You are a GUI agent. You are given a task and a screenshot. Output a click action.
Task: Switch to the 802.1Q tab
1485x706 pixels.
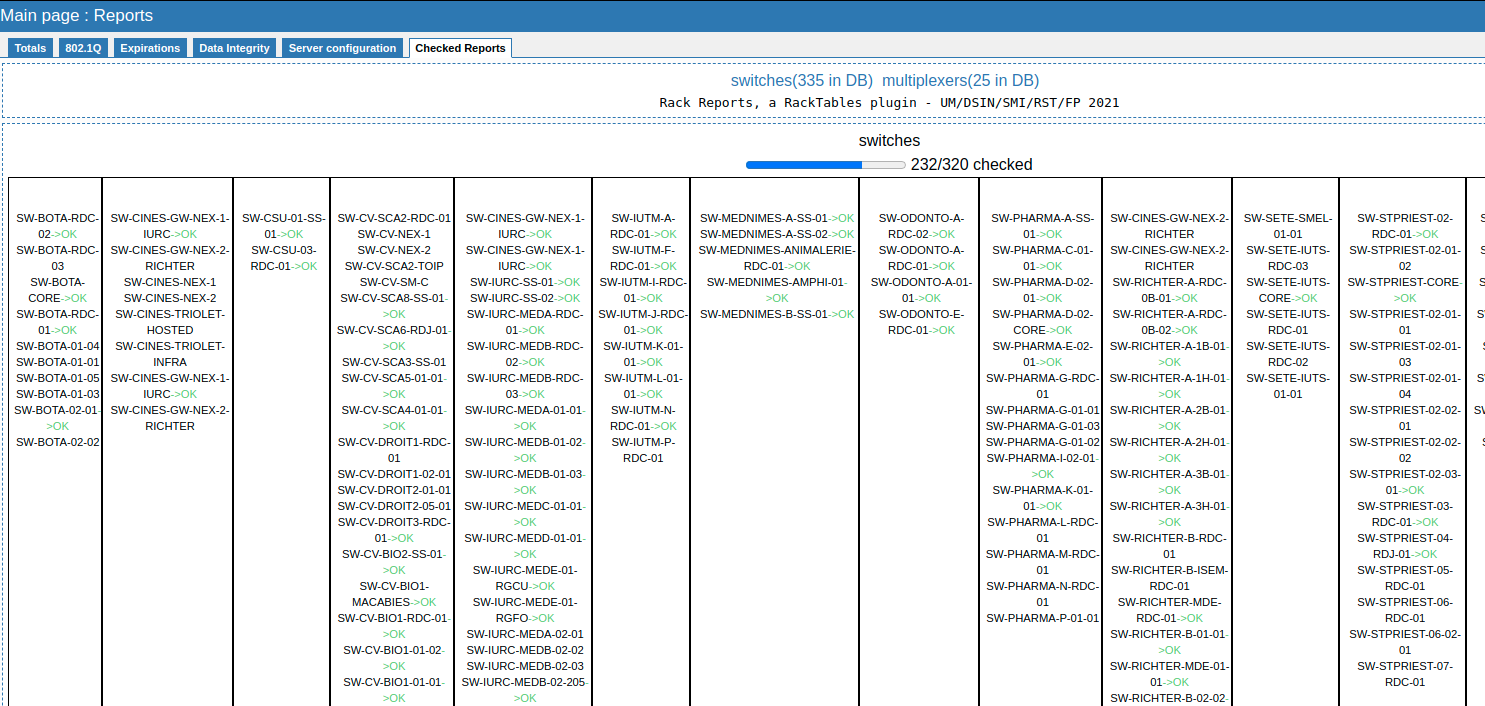pos(83,48)
